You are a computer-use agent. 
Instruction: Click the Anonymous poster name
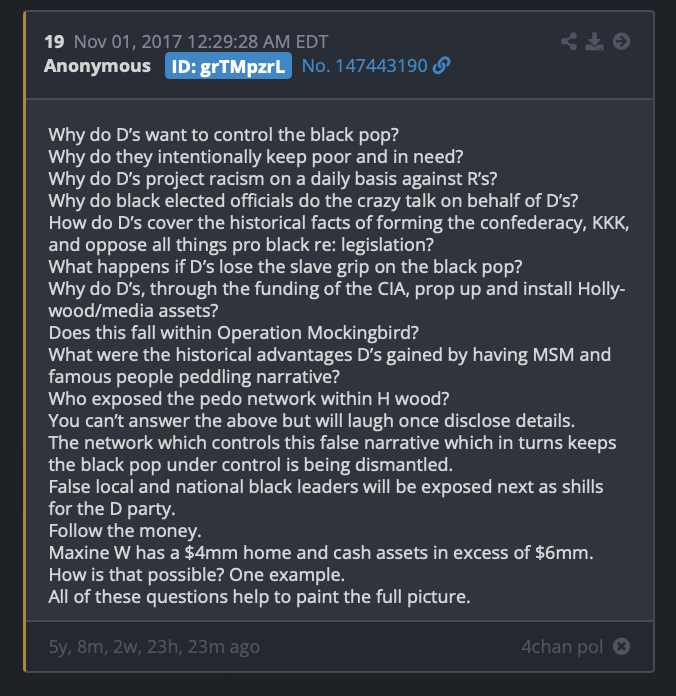(x=97, y=66)
